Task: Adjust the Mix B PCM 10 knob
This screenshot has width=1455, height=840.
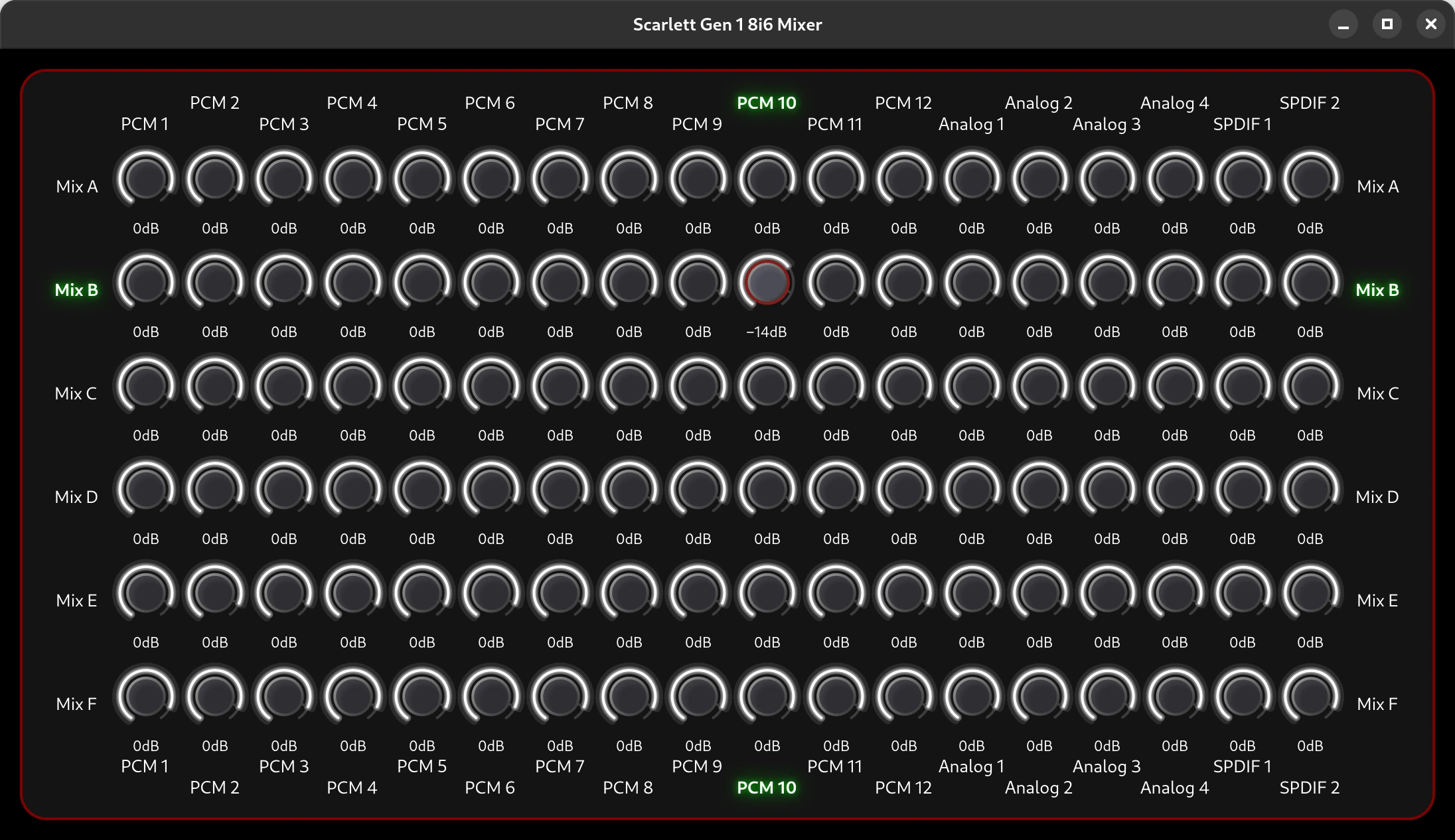Action: point(767,282)
